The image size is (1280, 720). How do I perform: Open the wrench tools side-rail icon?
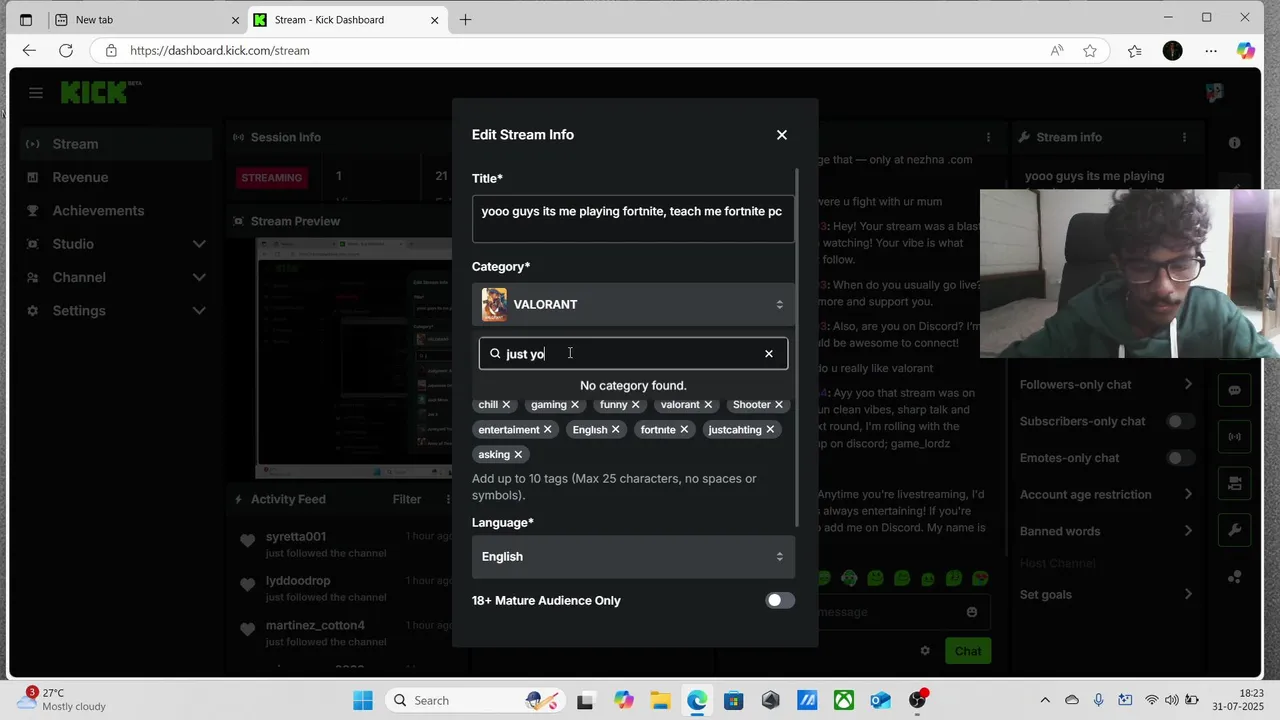1234,530
